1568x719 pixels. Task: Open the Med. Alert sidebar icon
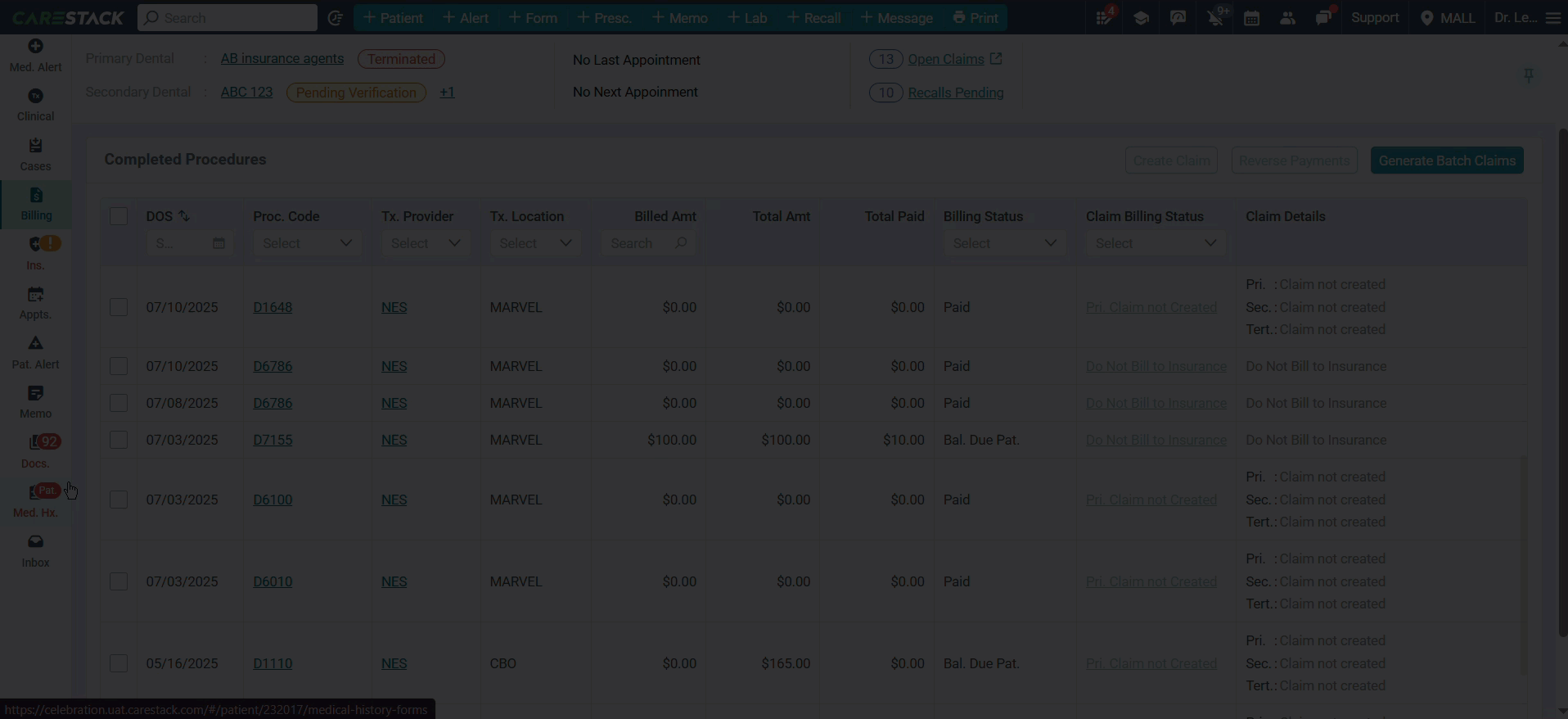pos(35,56)
